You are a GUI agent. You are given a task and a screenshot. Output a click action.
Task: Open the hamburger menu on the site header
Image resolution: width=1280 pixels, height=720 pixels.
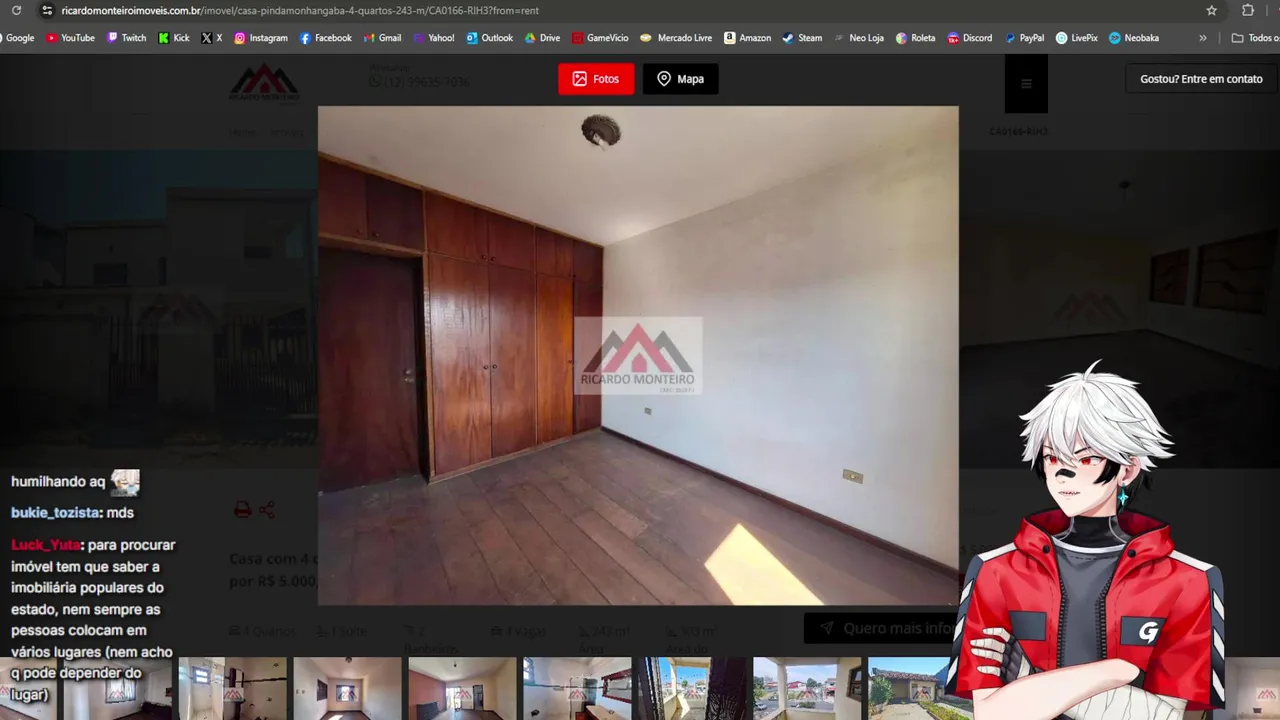click(1026, 83)
